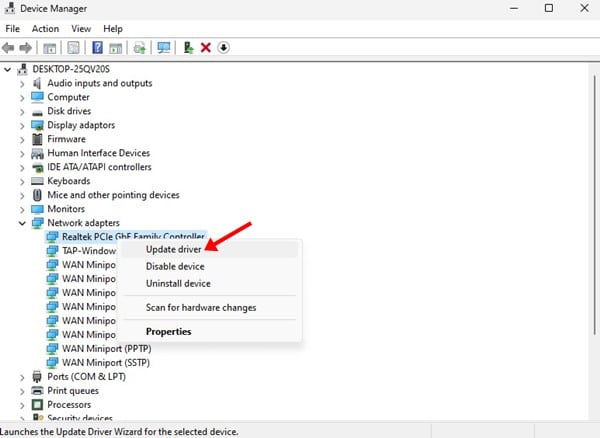Screen dimensions: 600x438
Task: Click the Ports (COM & LPT) icon
Action: coord(37,377)
